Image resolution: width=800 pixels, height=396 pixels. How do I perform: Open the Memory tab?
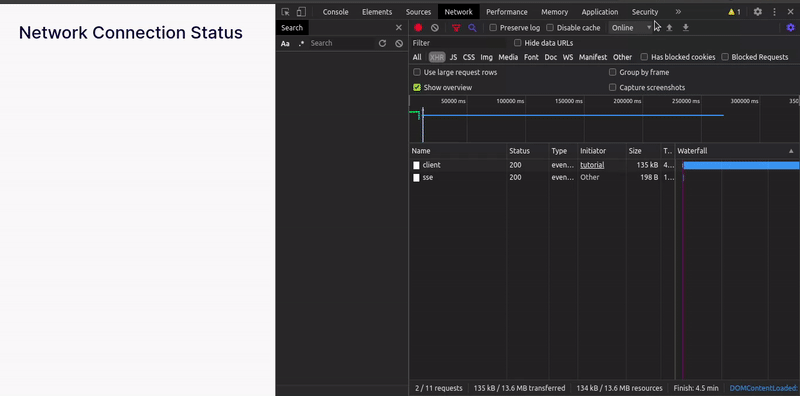555,12
